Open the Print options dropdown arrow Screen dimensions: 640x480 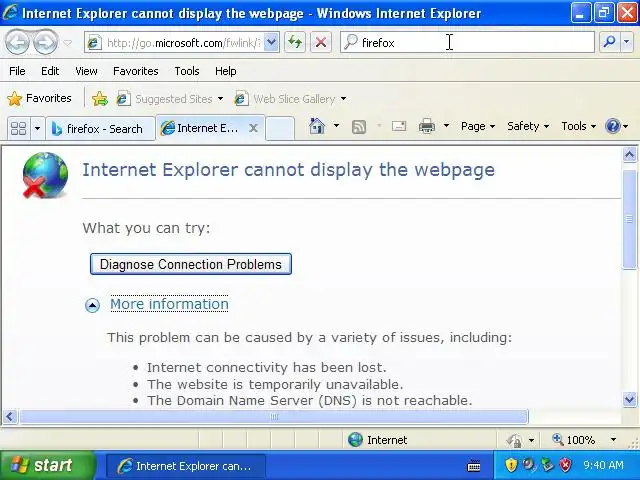pos(446,126)
